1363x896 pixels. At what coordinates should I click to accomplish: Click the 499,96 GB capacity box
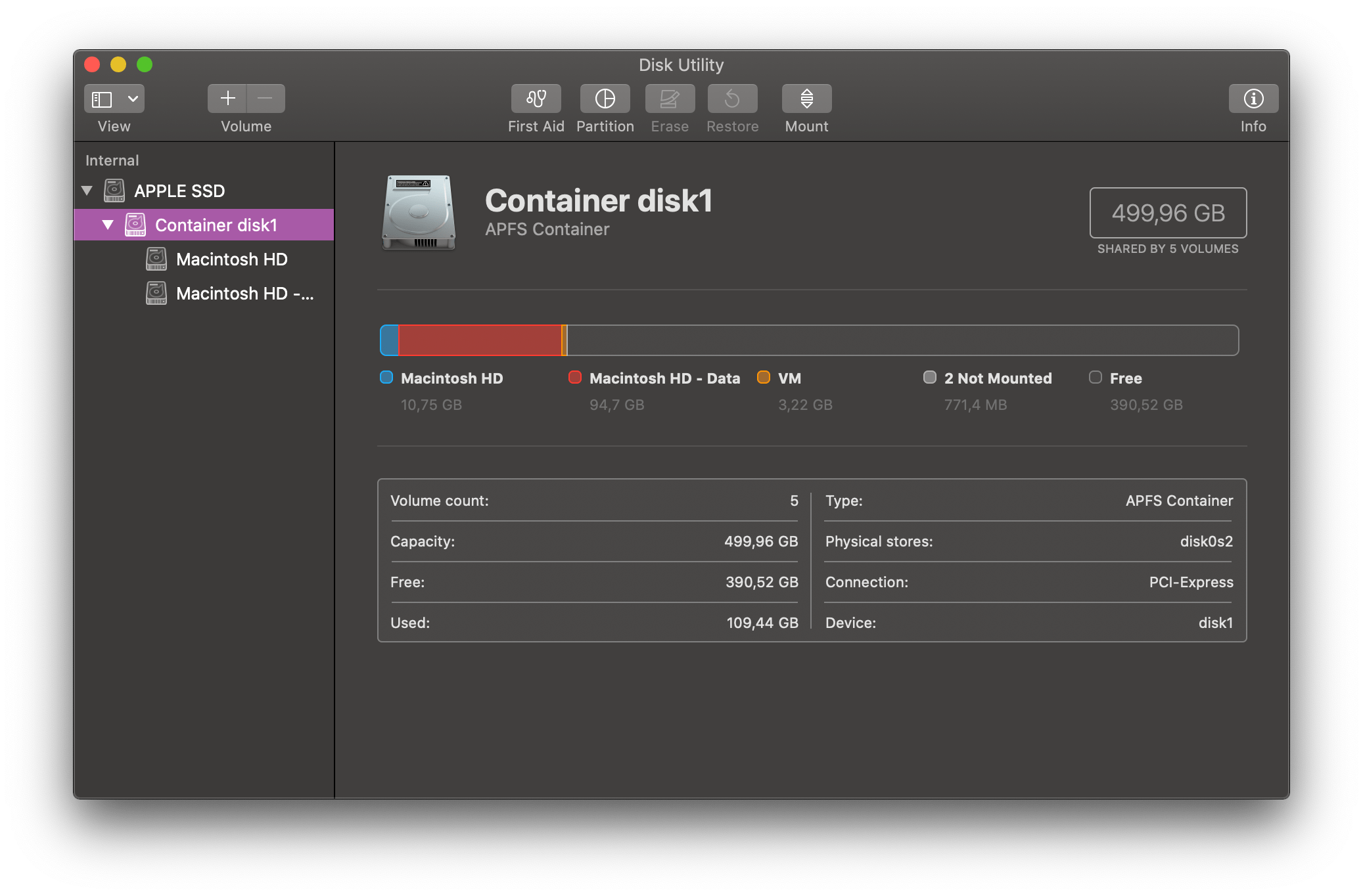point(1168,213)
